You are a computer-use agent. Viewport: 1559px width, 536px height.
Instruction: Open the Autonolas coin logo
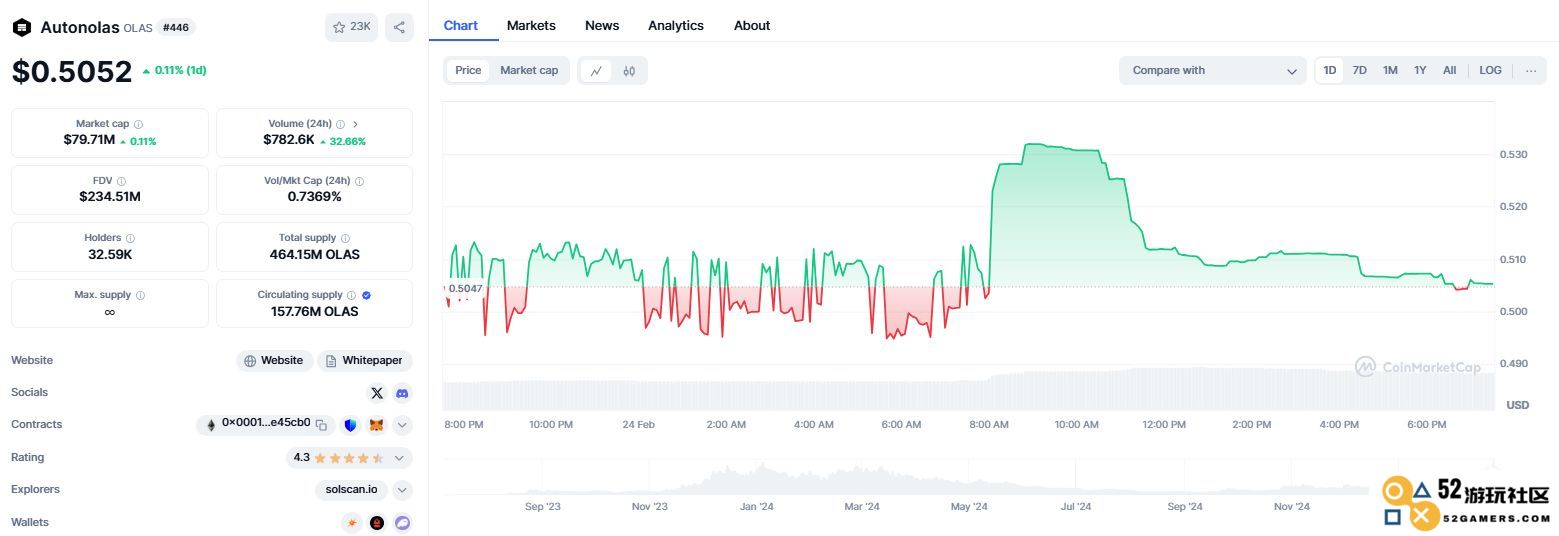(22, 28)
